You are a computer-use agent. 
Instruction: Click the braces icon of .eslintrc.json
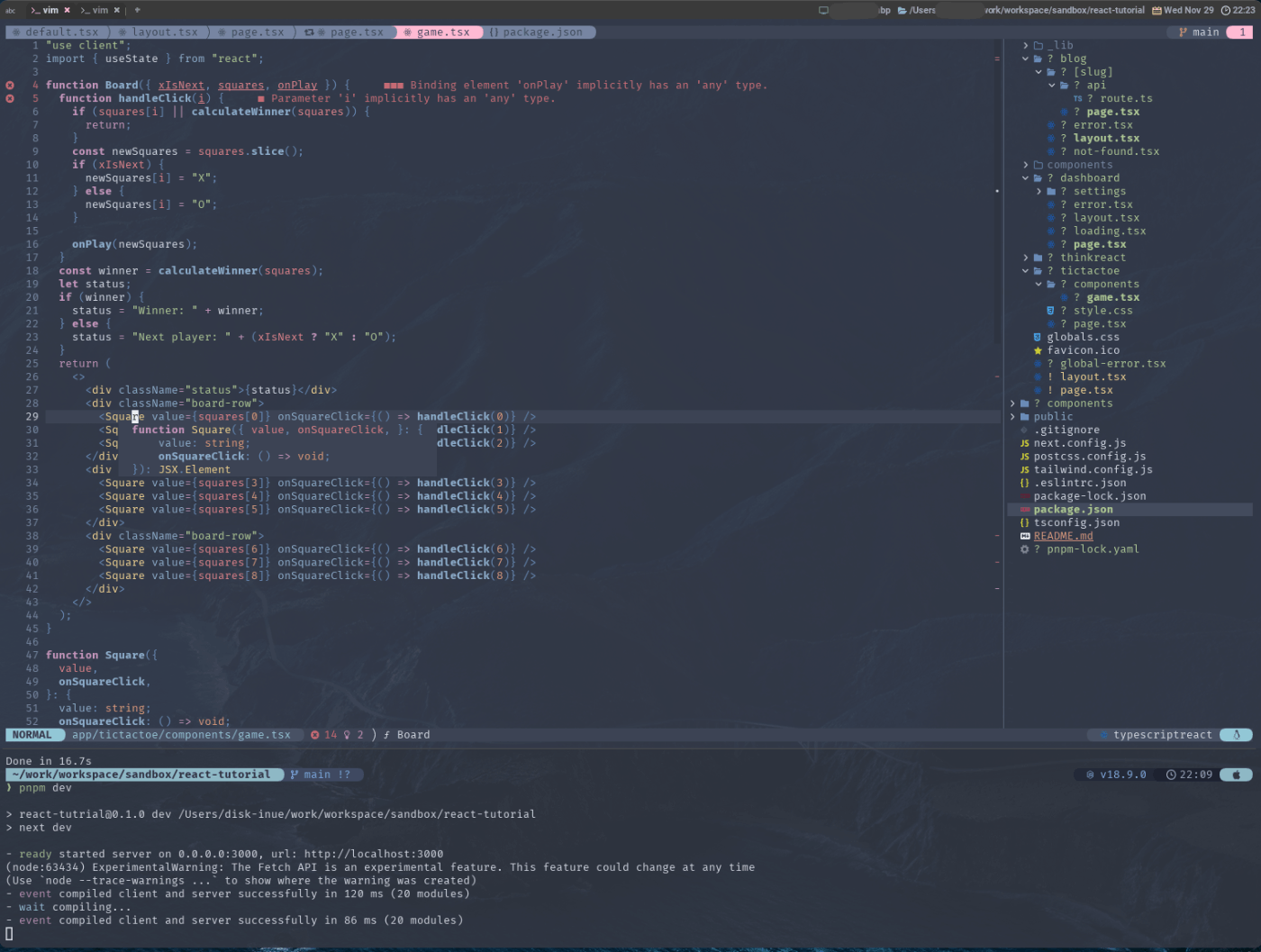coord(1025,484)
